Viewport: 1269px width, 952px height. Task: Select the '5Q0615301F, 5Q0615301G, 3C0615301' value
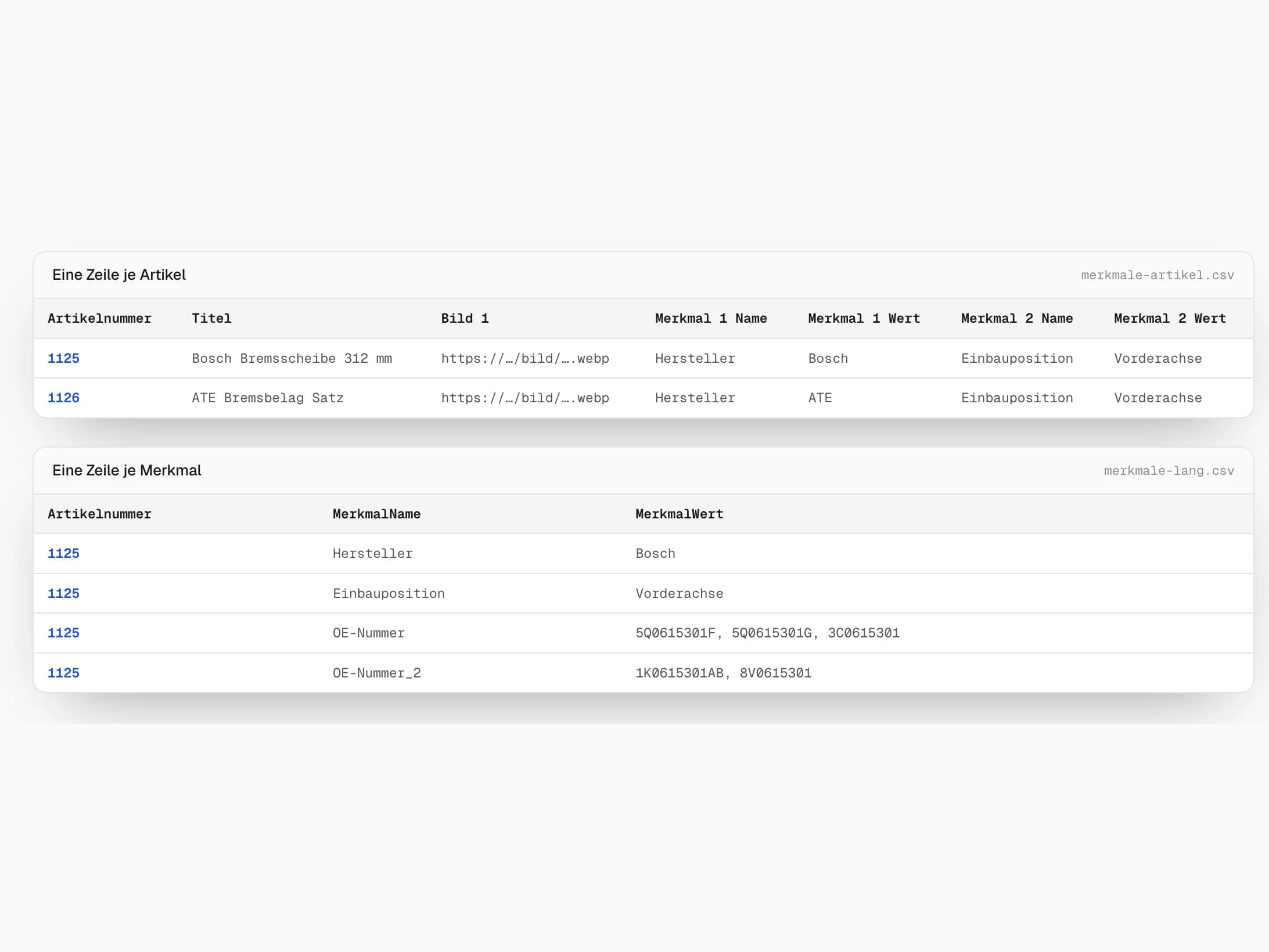[767, 633]
